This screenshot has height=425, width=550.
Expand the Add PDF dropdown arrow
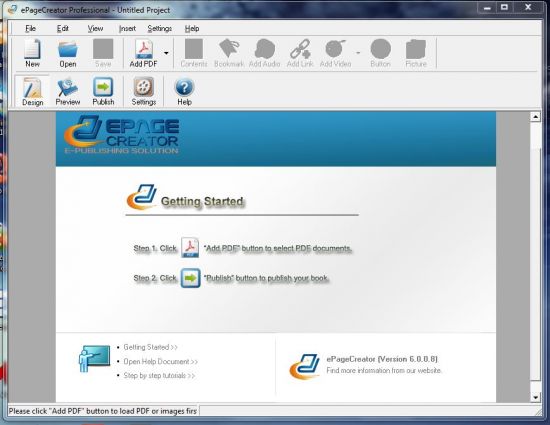[166, 53]
